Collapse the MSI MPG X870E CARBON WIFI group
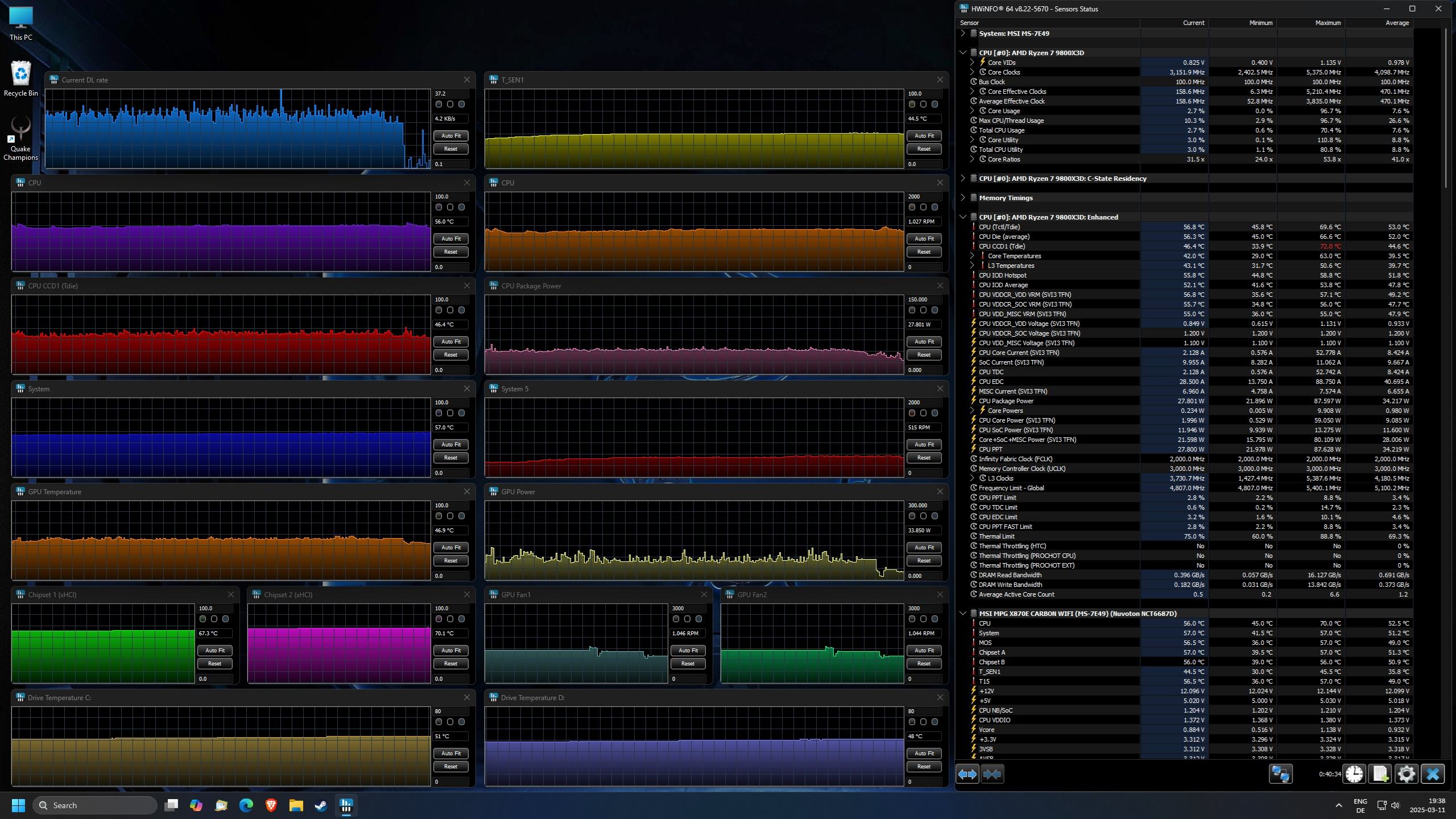 (x=963, y=613)
